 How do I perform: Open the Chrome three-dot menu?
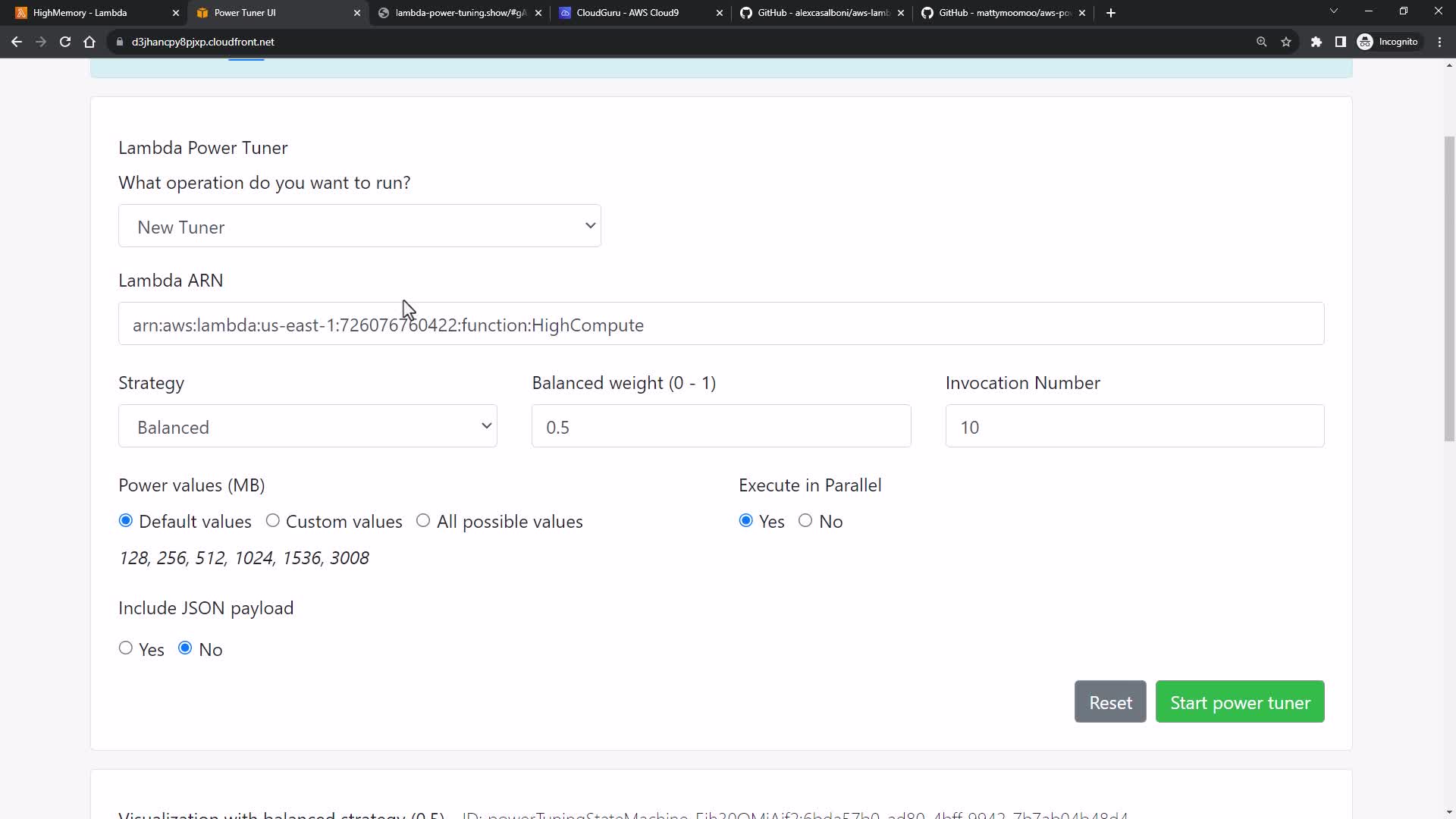point(1440,42)
